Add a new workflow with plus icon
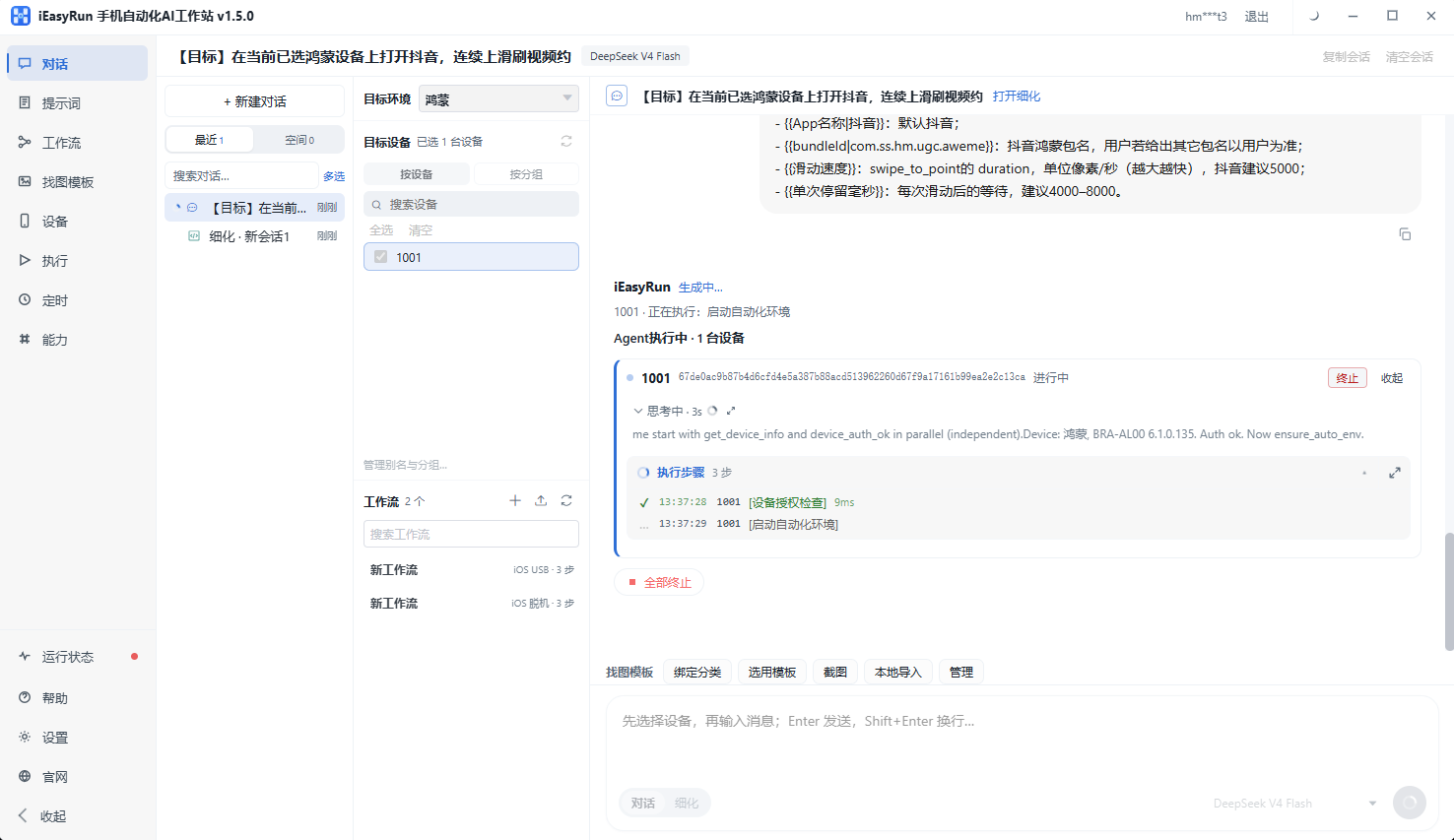 (x=515, y=501)
